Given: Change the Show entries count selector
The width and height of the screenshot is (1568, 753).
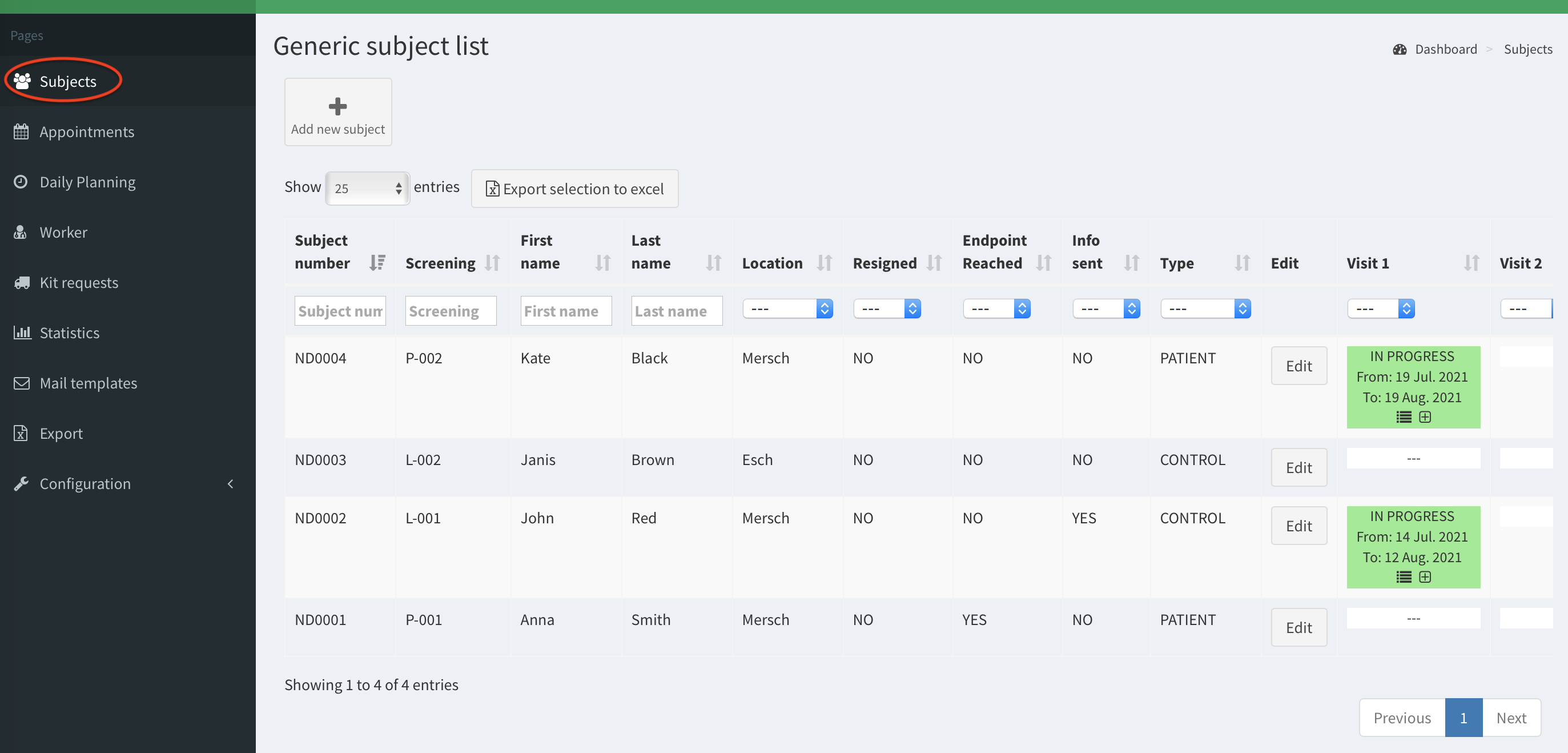Looking at the screenshot, I should [x=367, y=189].
